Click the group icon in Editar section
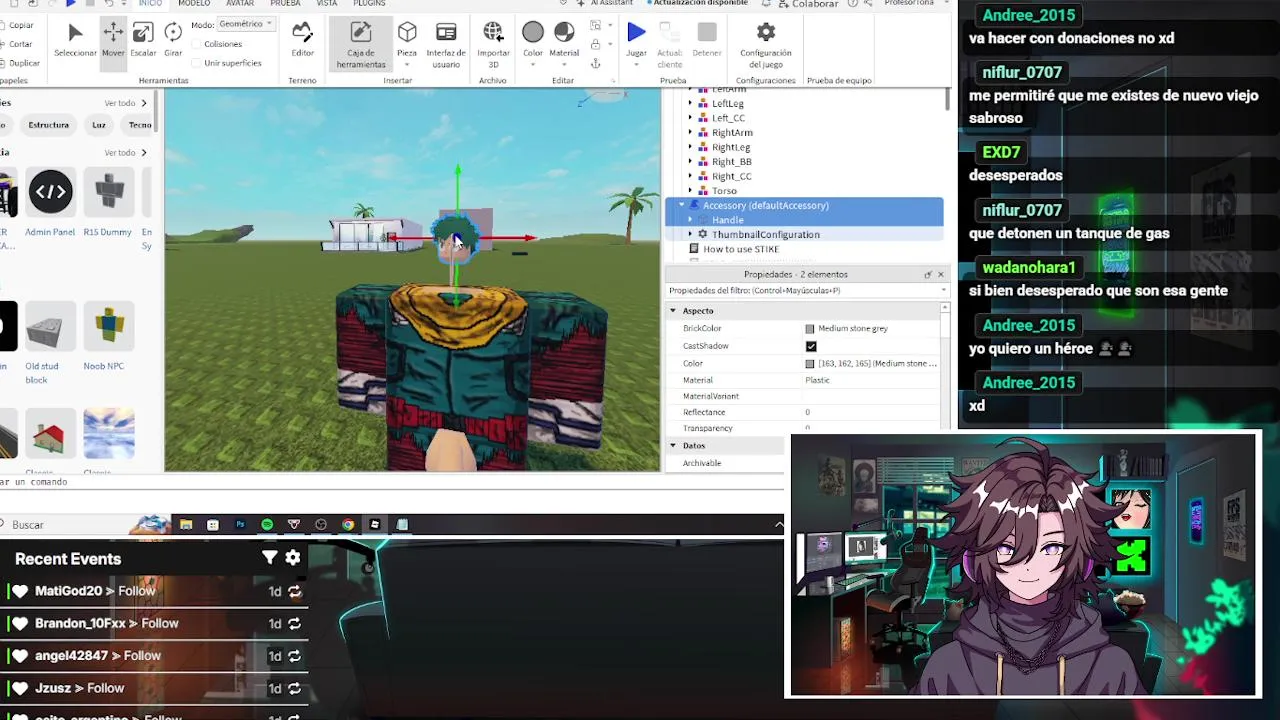The image size is (1280, 720). coord(596,25)
